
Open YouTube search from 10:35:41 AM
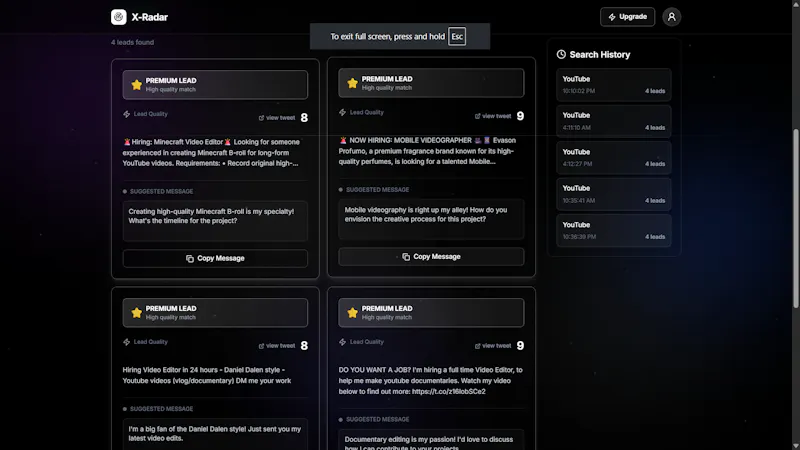pos(613,194)
